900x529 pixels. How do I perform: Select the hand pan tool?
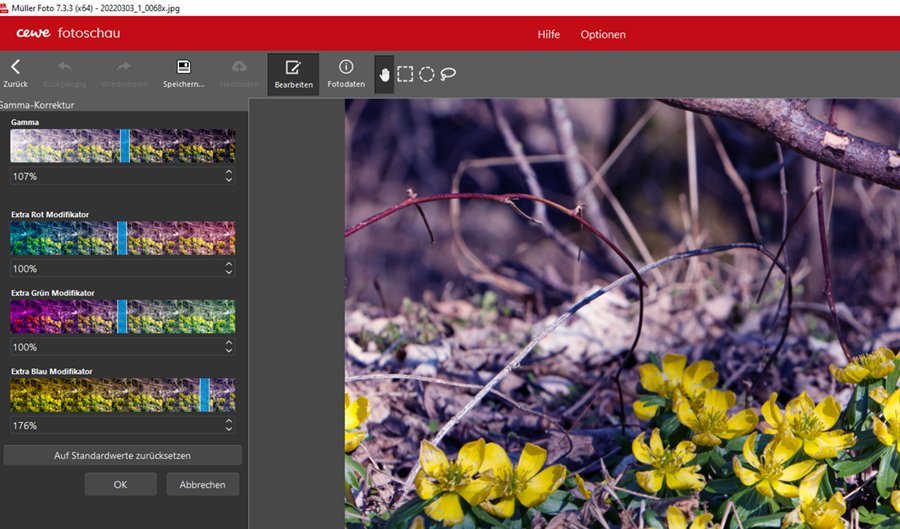(384, 74)
